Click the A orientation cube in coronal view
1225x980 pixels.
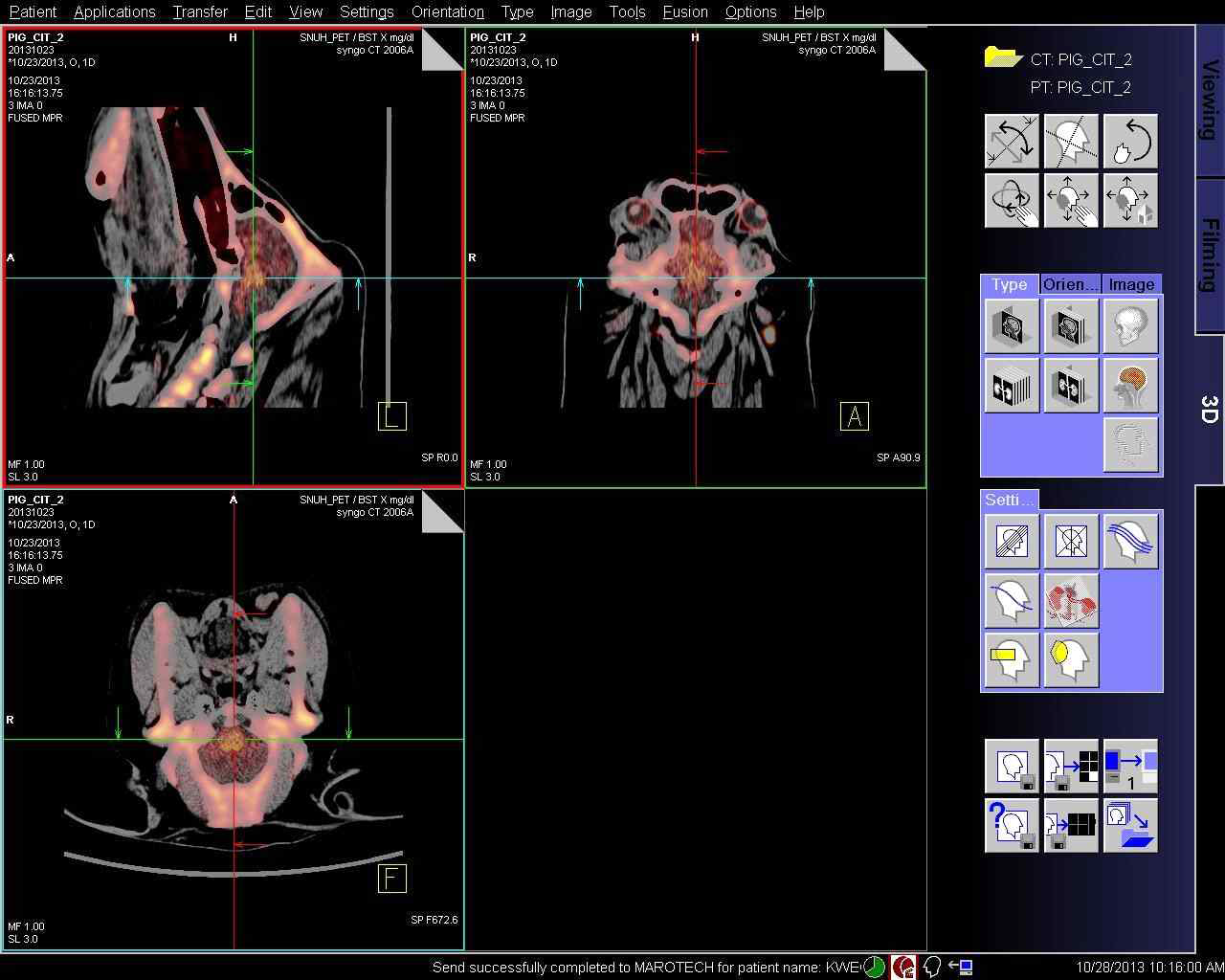pos(855,416)
